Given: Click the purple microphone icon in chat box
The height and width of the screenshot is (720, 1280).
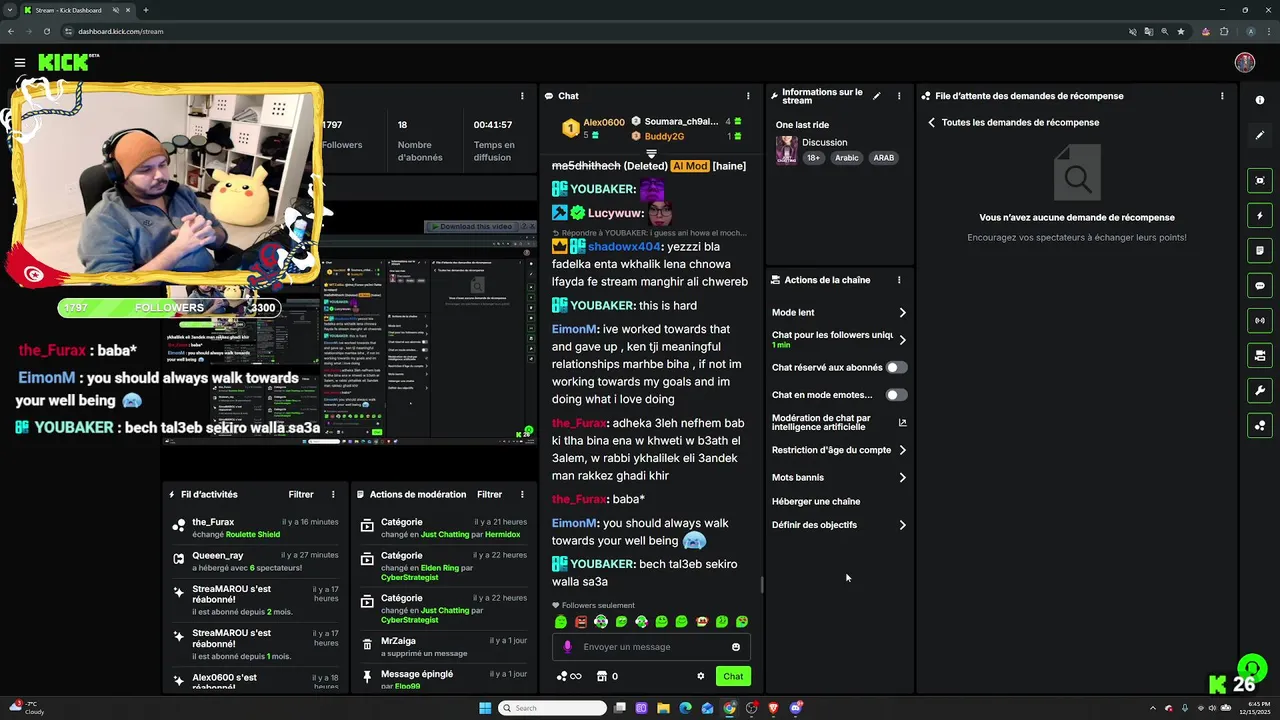Looking at the screenshot, I should [568, 647].
